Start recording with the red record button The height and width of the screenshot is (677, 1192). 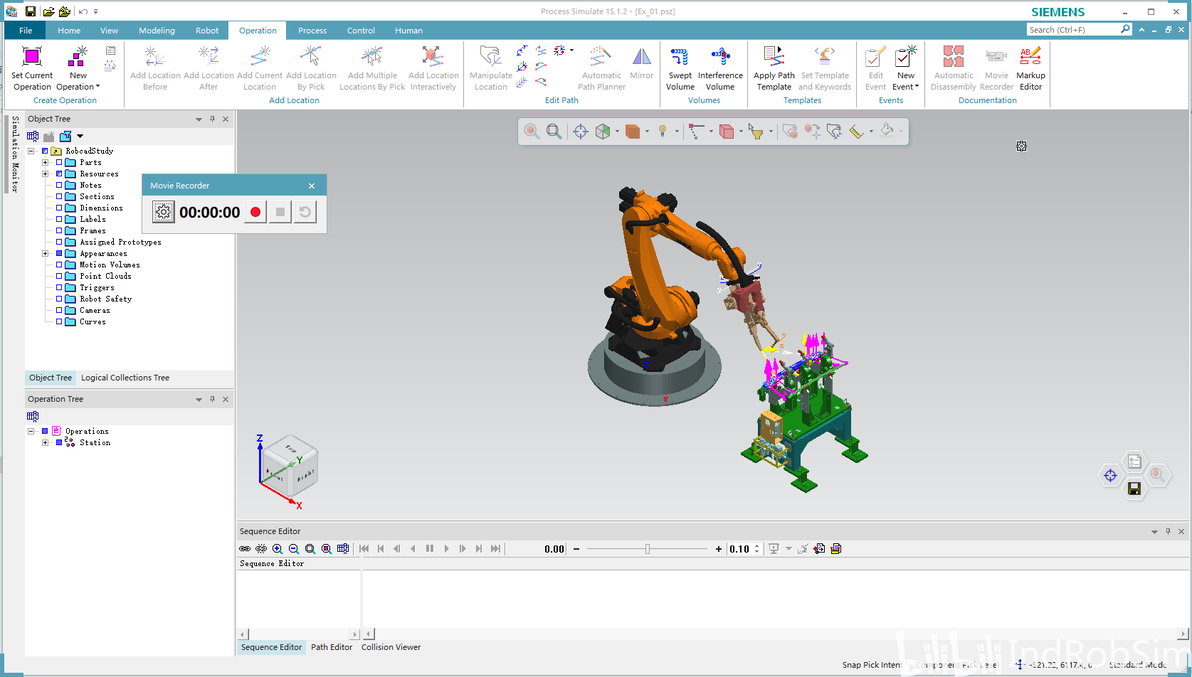click(x=255, y=212)
